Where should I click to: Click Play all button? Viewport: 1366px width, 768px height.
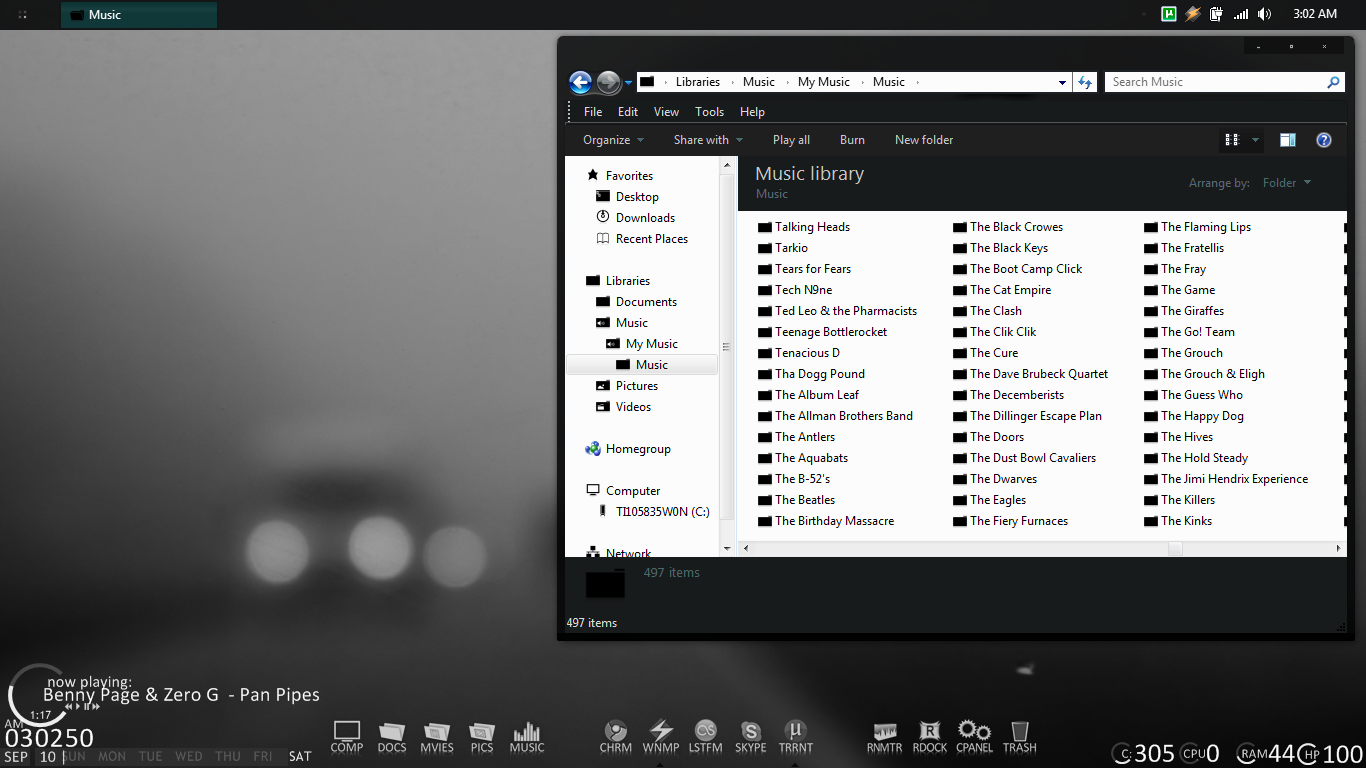pos(791,140)
